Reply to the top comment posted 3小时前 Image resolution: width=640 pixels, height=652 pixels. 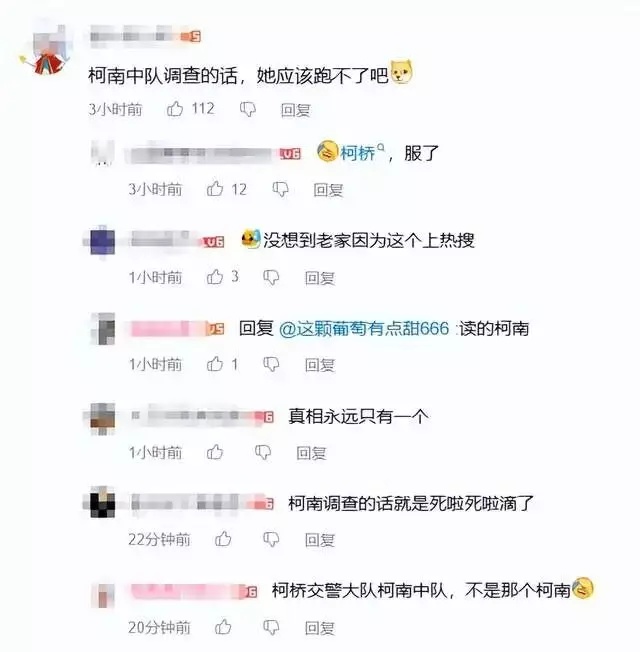[296, 110]
